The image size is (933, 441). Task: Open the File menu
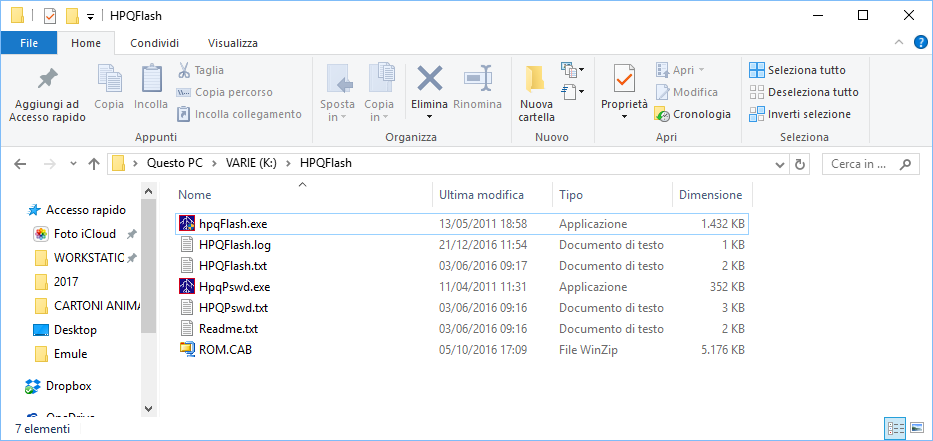point(29,43)
